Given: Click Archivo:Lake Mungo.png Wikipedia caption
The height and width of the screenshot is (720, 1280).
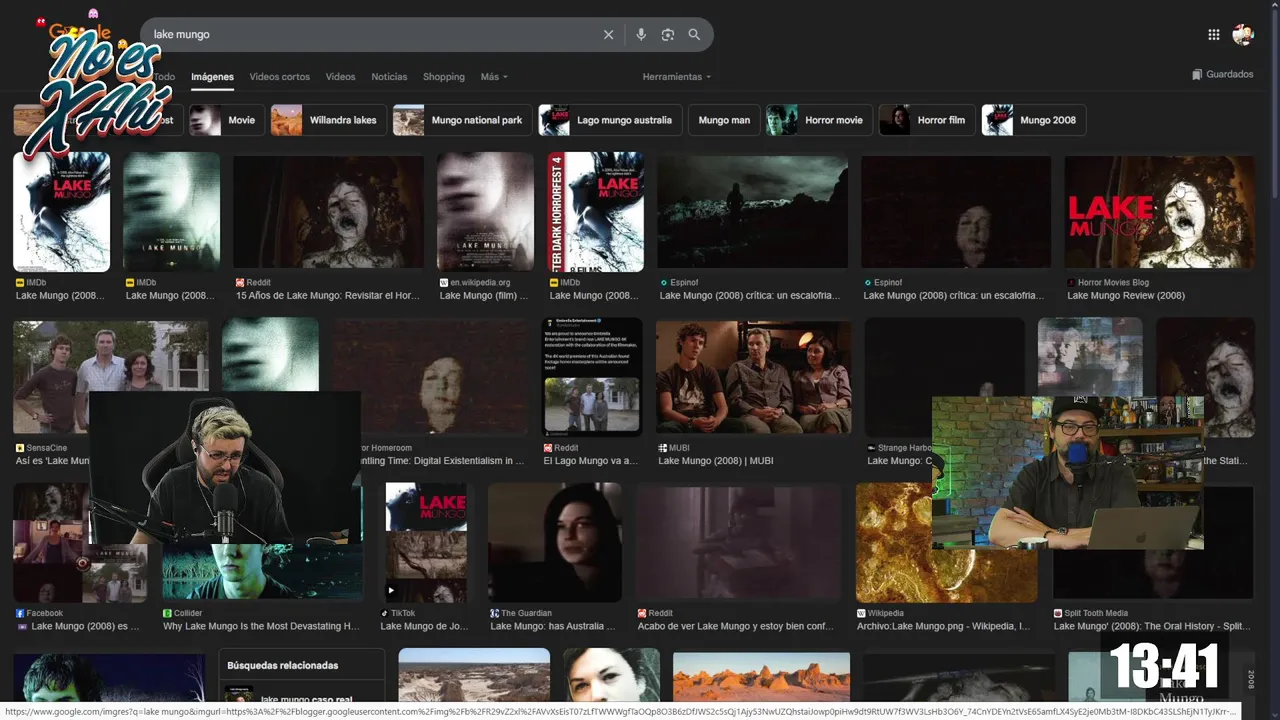Looking at the screenshot, I should tap(943, 626).
